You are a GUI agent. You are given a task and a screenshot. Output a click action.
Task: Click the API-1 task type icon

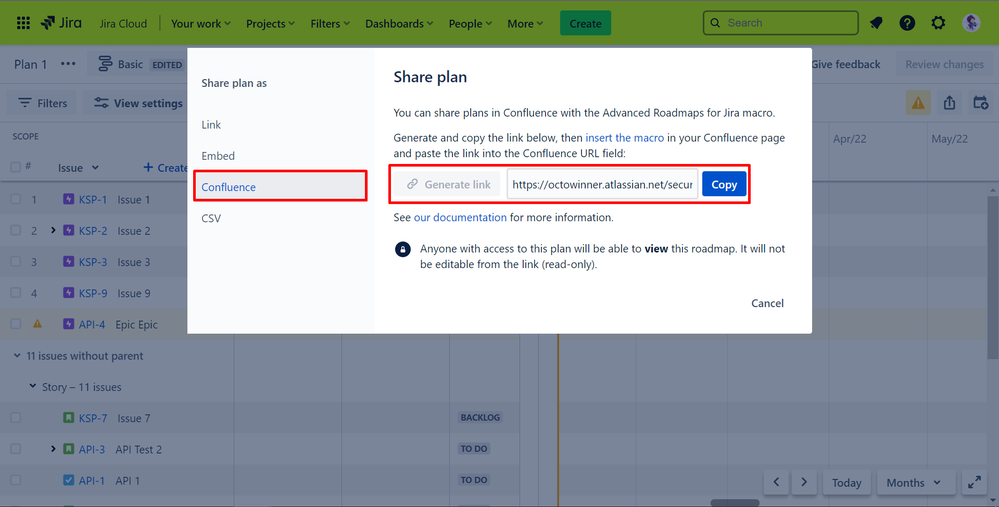69,480
